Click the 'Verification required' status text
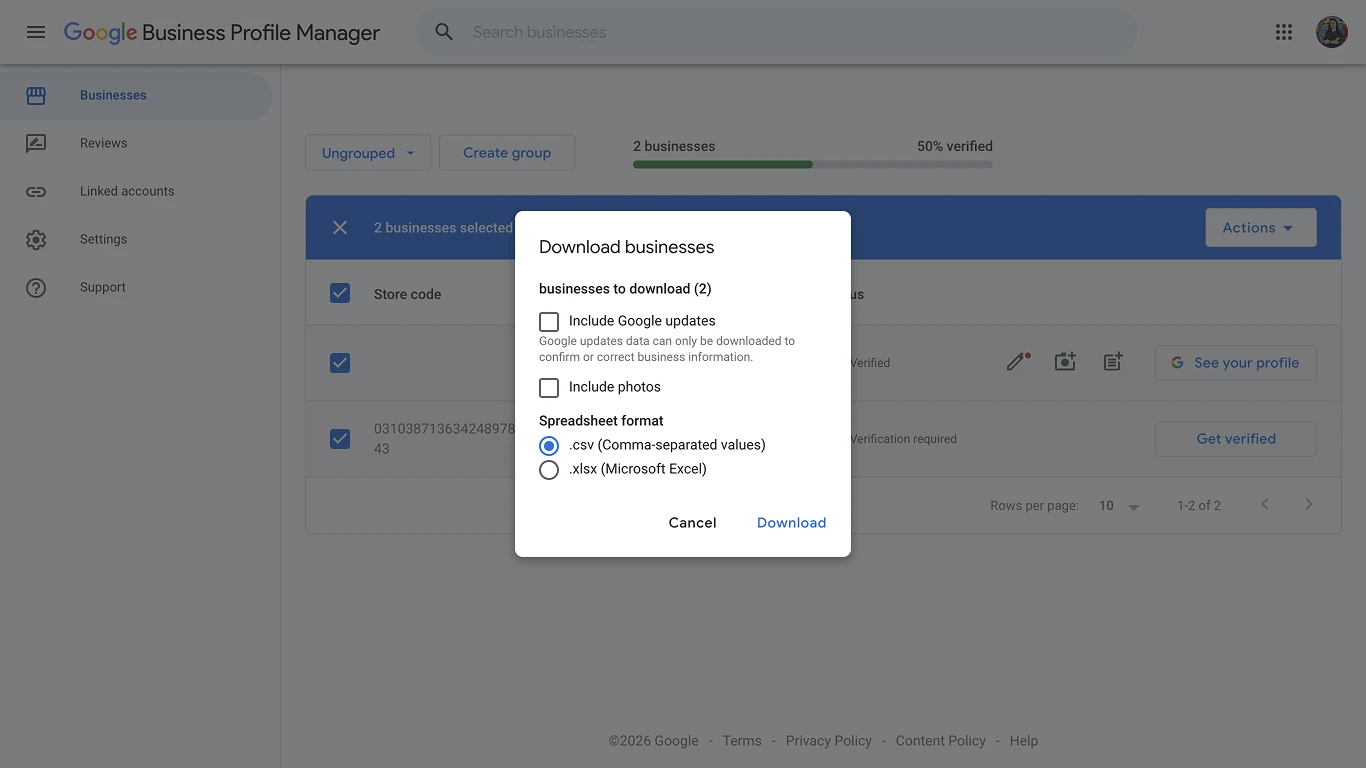 903,439
